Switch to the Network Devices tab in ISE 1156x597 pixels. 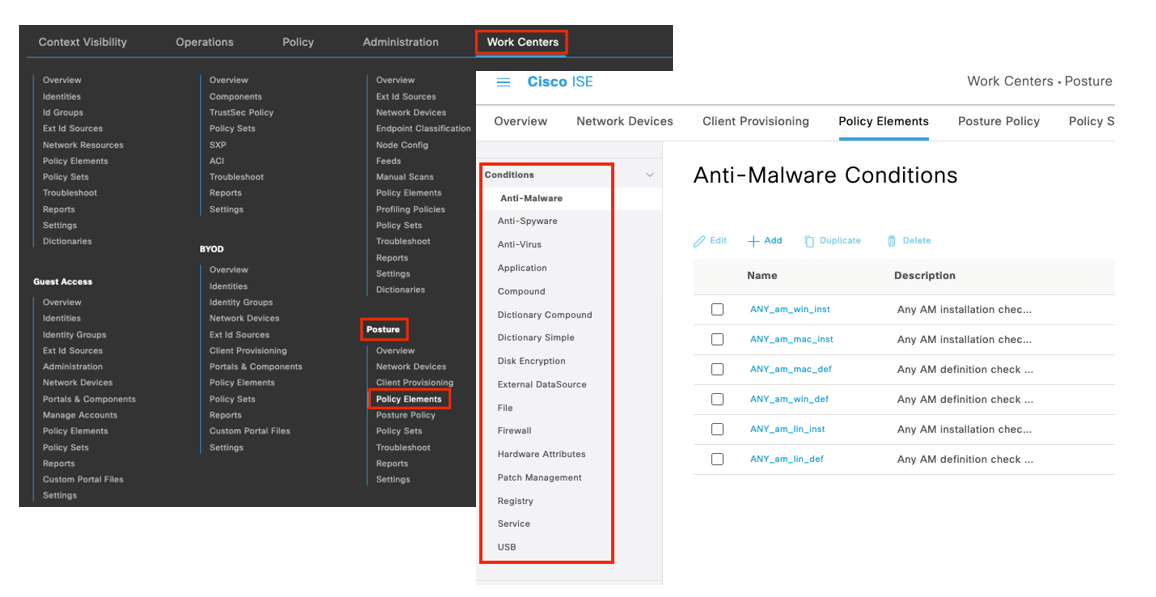click(x=624, y=122)
